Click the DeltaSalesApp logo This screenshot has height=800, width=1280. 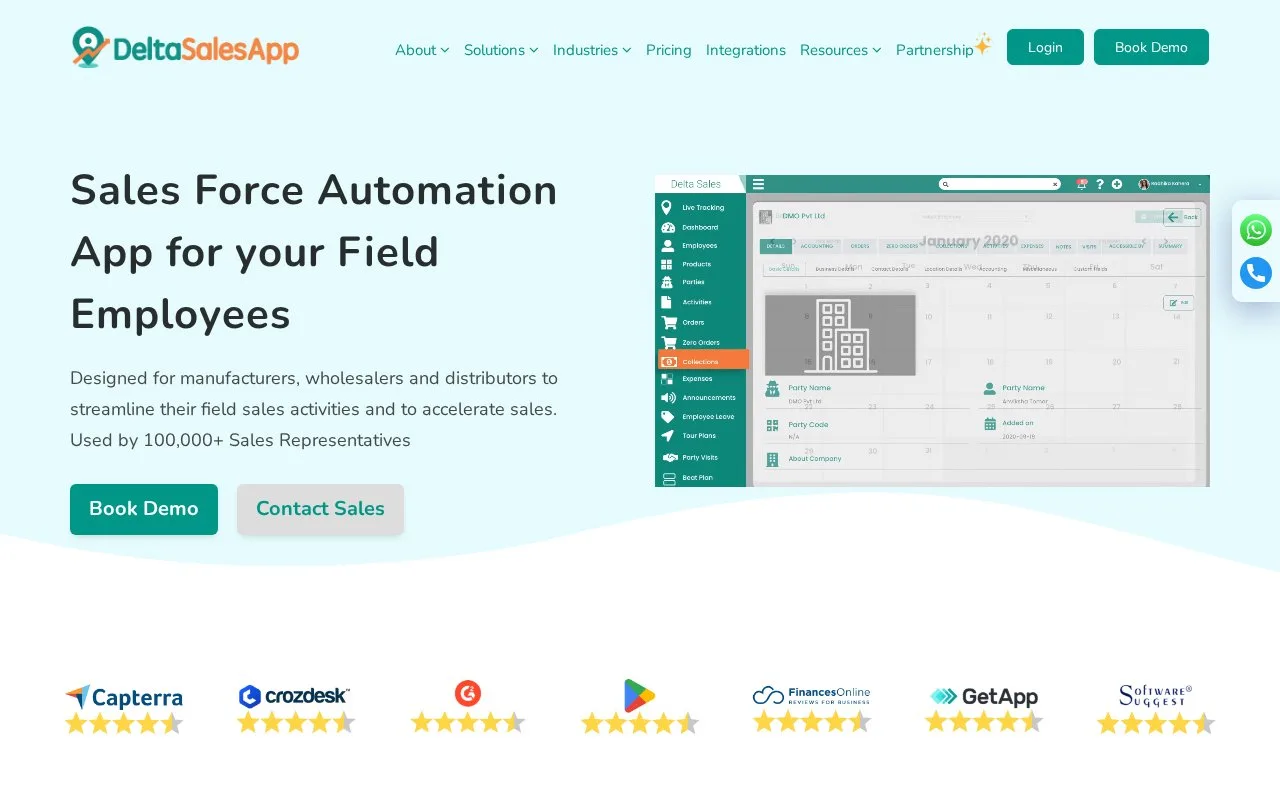coord(185,48)
